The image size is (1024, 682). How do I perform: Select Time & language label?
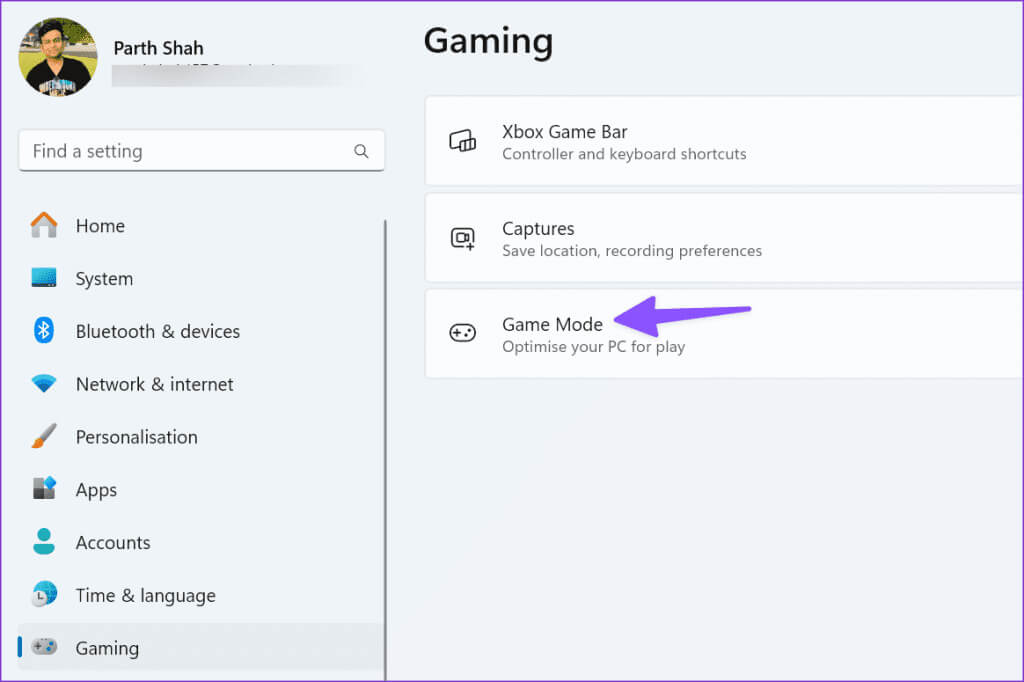[x=146, y=596]
